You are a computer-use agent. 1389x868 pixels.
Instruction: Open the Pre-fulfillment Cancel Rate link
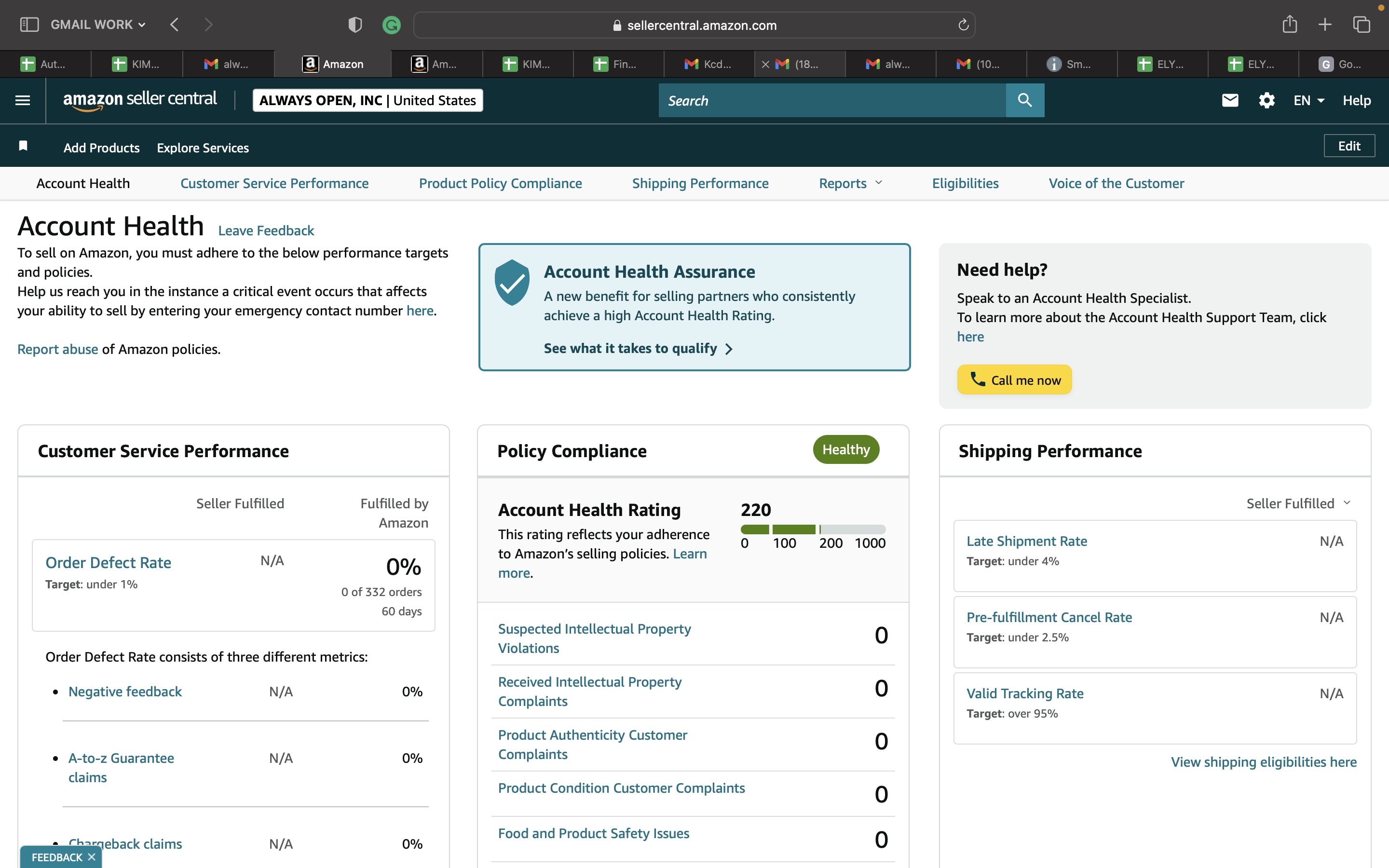click(x=1049, y=618)
